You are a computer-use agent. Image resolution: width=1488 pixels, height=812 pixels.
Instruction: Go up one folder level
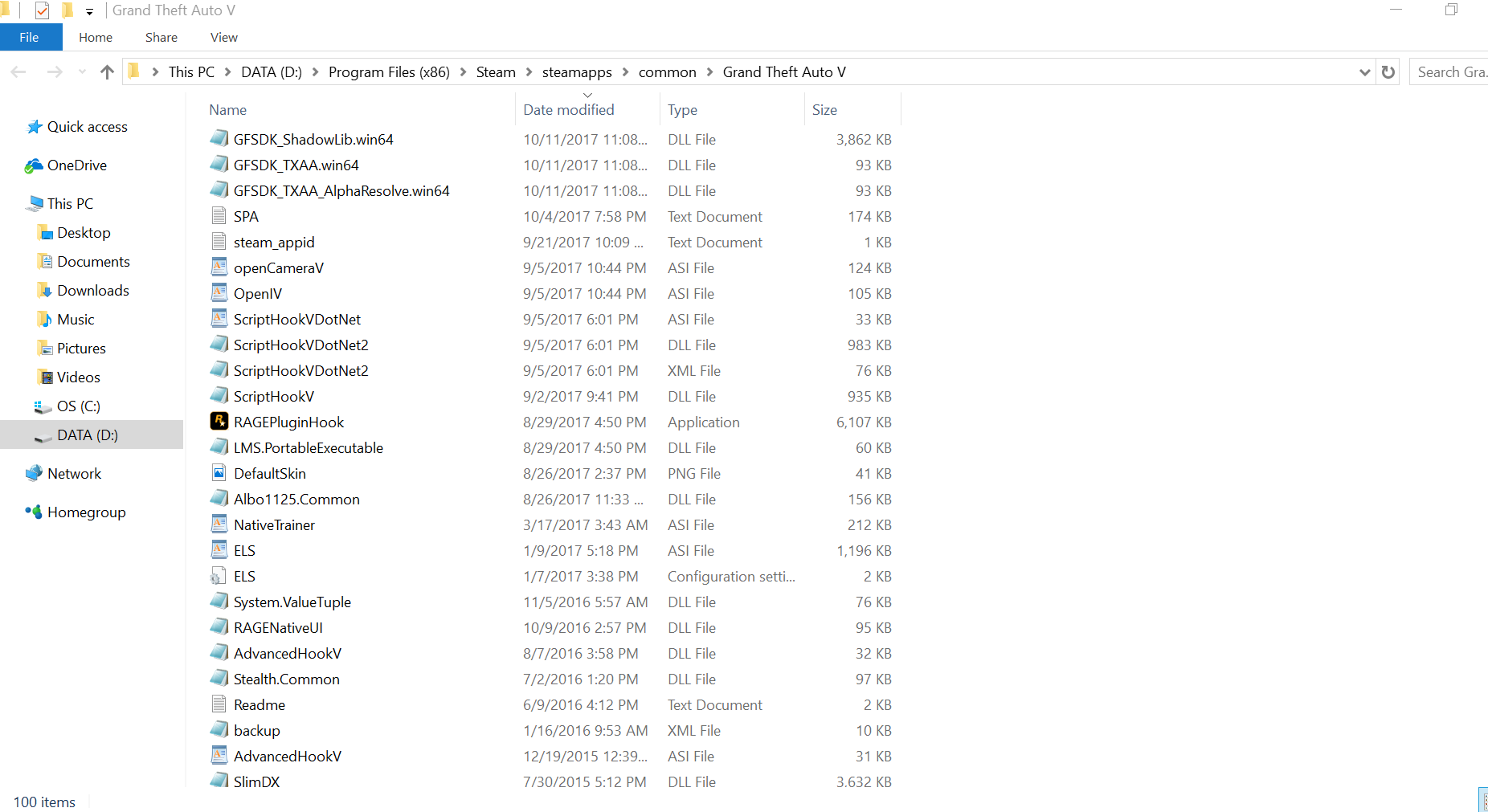tap(107, 72)
